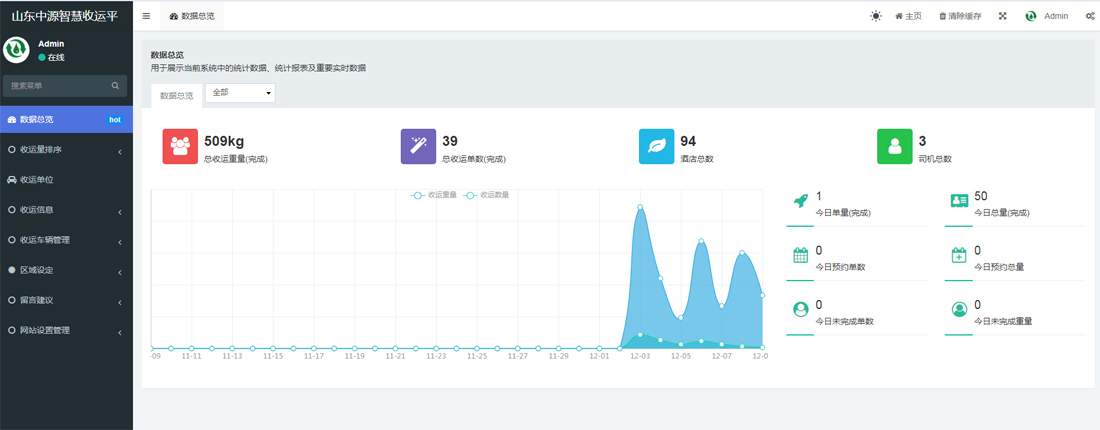
Task: Toggle 收运重量 series in chart legend
Action: coord(434,195)
